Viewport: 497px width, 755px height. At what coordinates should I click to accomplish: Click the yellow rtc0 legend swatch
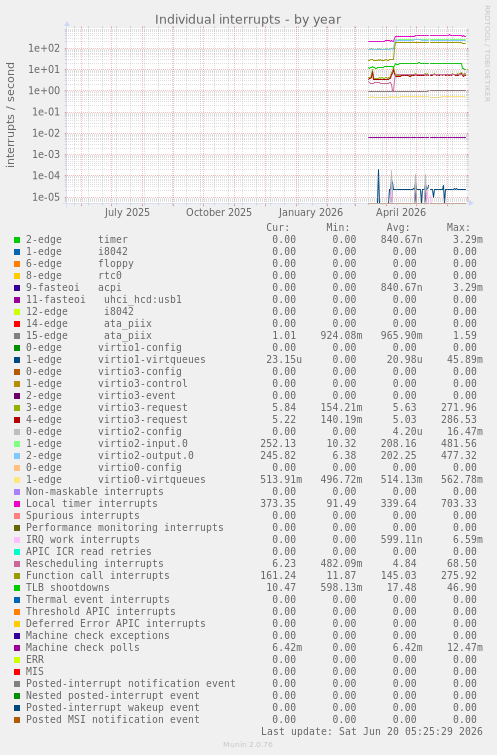(x=17, y=276)
